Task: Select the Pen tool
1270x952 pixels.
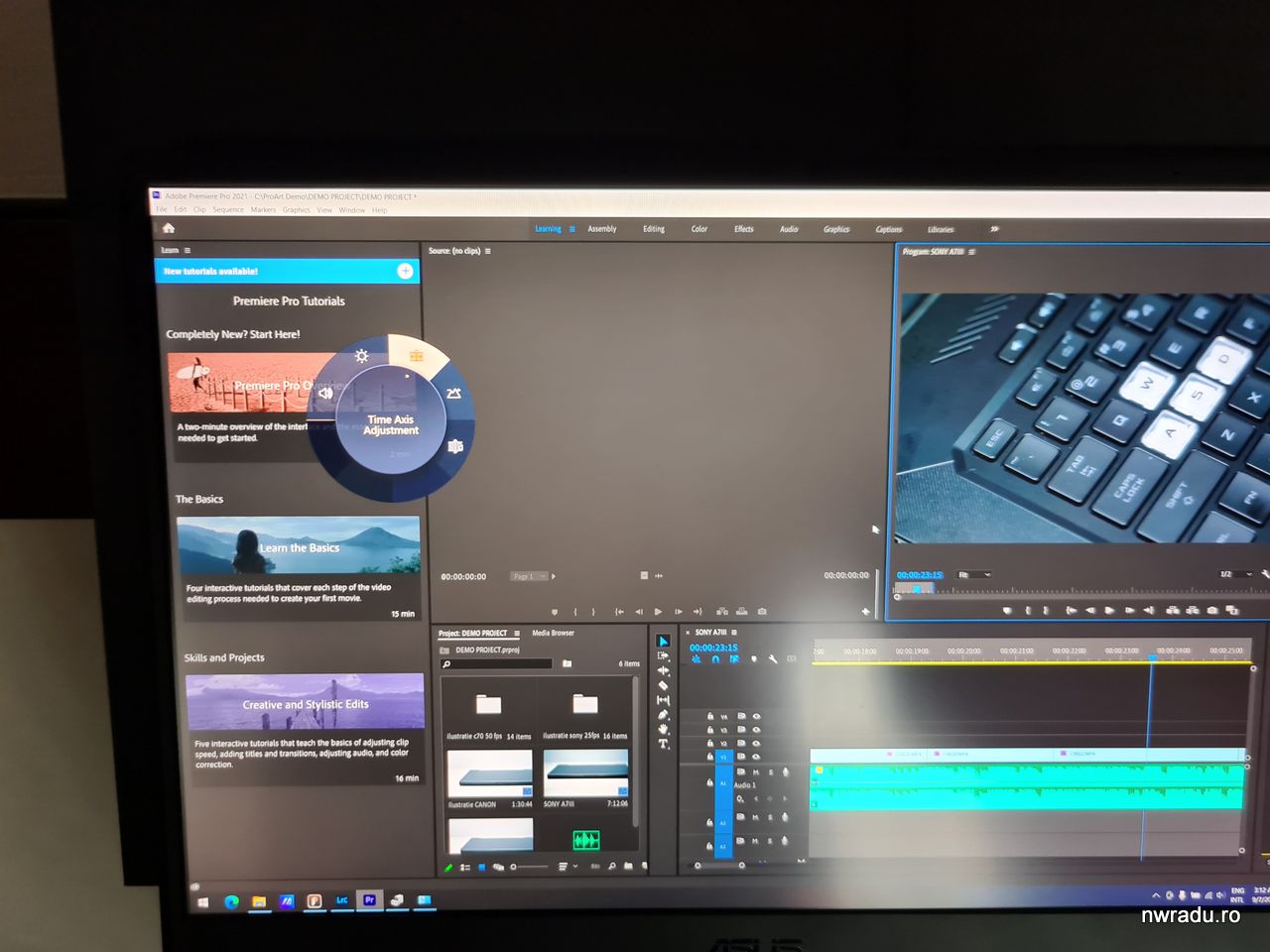Action: point(663,715)
